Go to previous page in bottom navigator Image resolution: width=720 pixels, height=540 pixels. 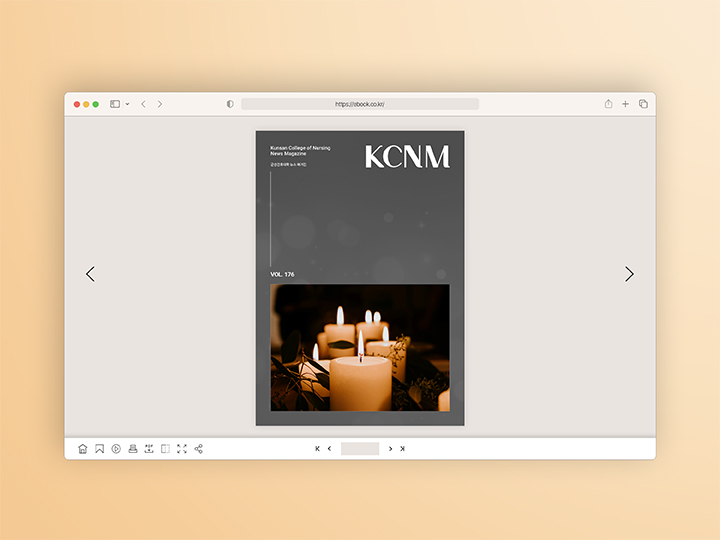[x=329, y=449]
